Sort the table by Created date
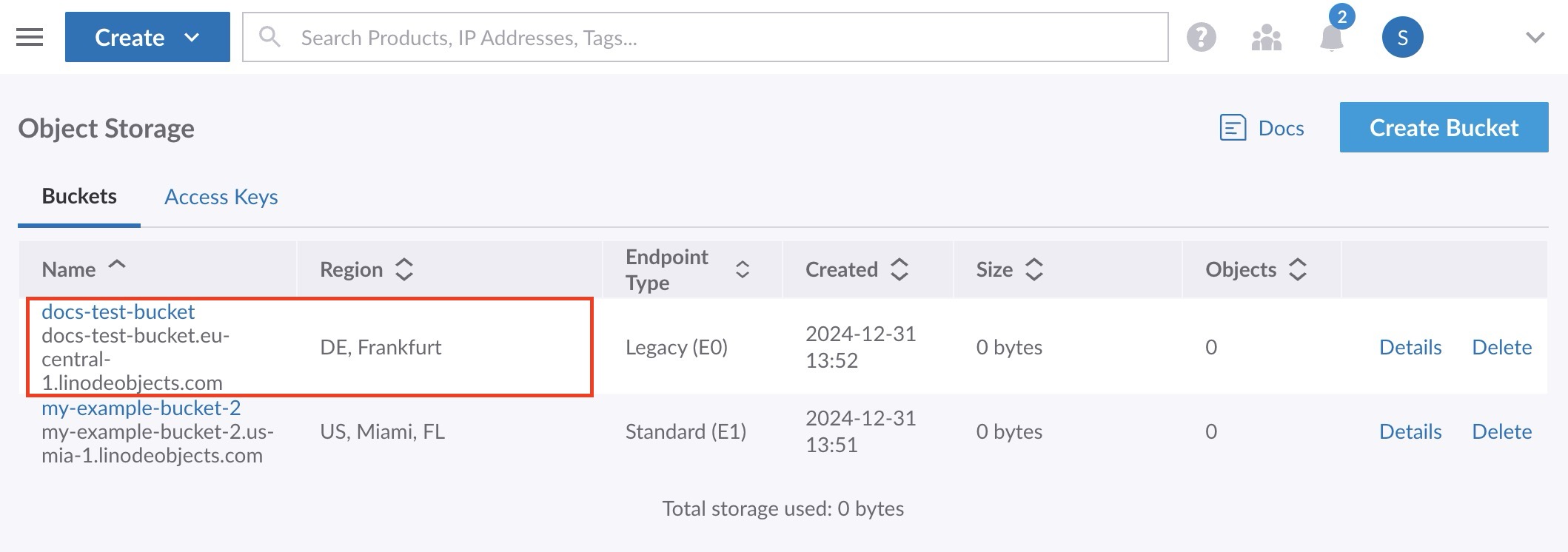This screenshot has height=552, width=1568. (x=899, y=269)
